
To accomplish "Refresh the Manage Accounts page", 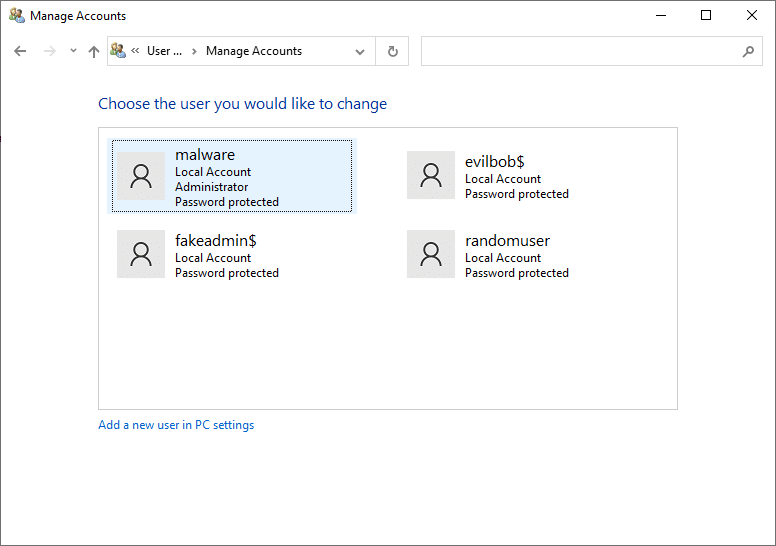I will [x=392, y=51].
